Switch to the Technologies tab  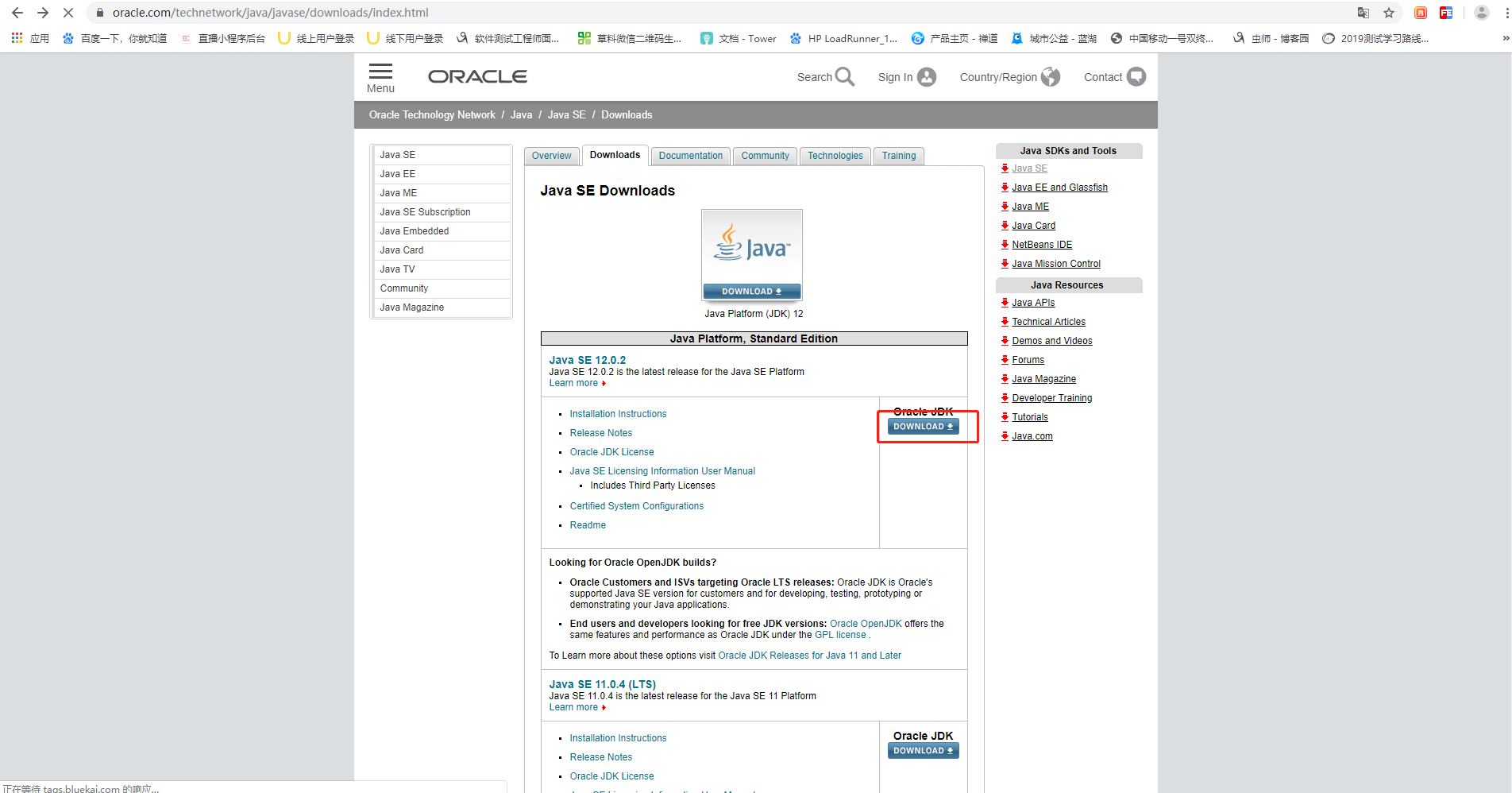(x=835, y=156)
